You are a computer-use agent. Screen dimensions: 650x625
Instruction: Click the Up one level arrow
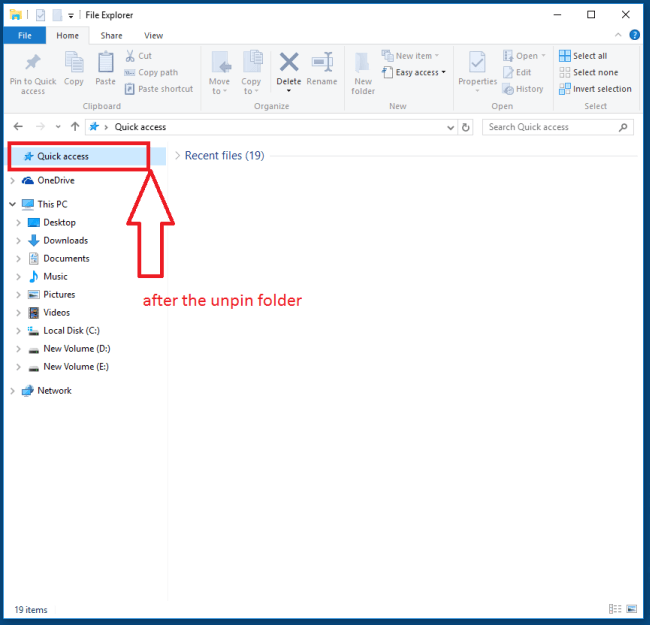75,126
